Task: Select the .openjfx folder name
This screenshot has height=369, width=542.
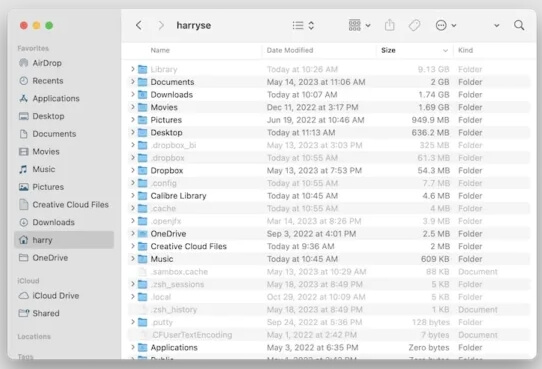Action: coord(166,221)
